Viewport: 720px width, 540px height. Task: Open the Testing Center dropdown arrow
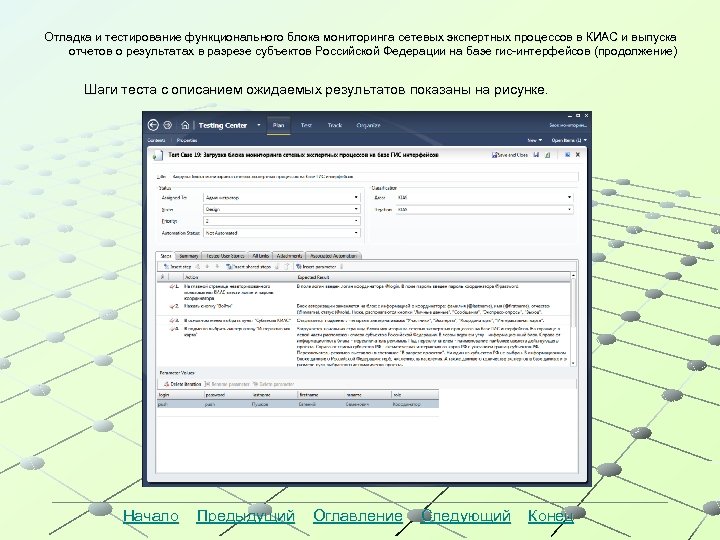click(x=259, y=125)
